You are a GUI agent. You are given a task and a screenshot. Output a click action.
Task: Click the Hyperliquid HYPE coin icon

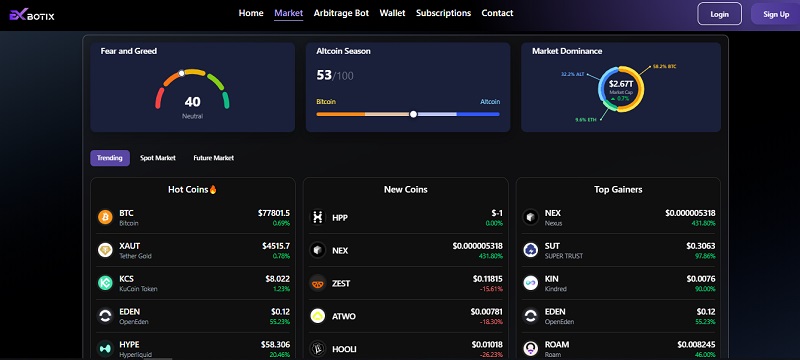[x=105, y=349]
